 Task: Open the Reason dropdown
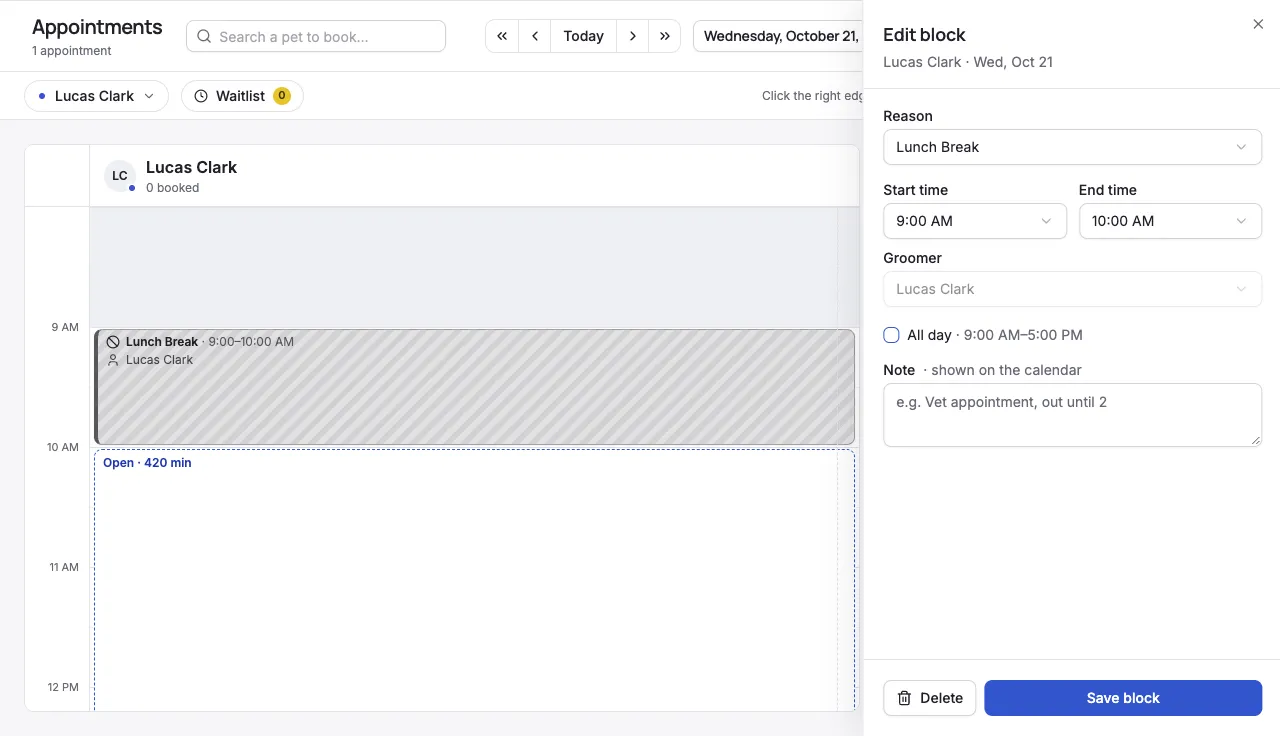coord(1072,147)
